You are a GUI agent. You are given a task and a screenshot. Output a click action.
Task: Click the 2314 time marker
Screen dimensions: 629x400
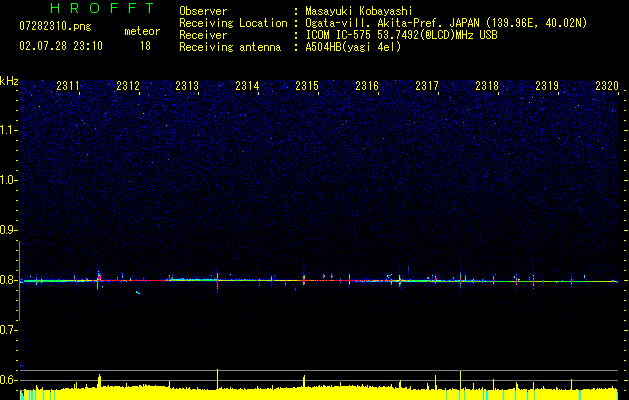pos(247,86)
